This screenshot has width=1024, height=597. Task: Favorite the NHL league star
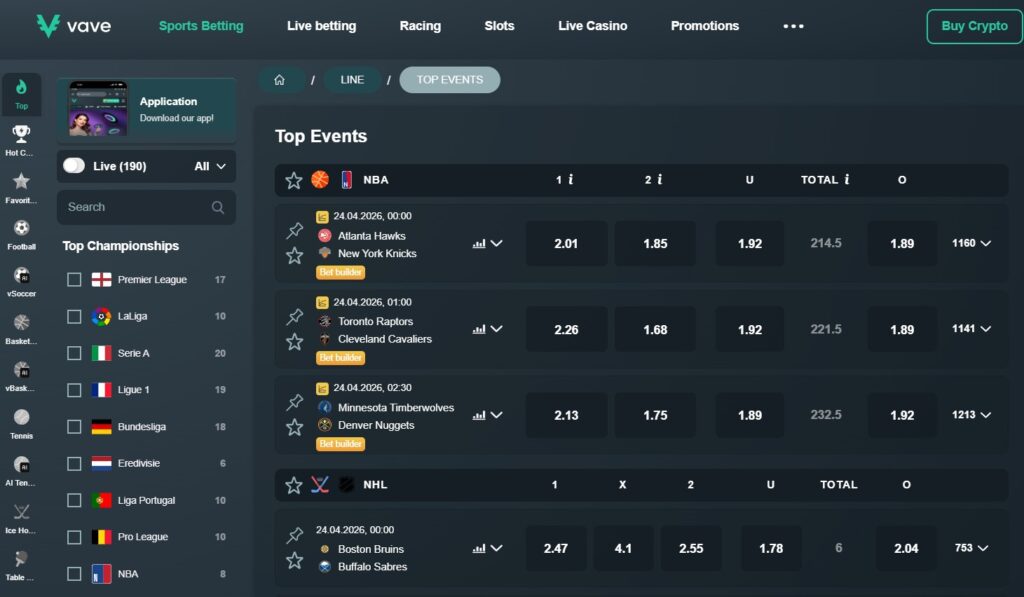click(294, 485)
